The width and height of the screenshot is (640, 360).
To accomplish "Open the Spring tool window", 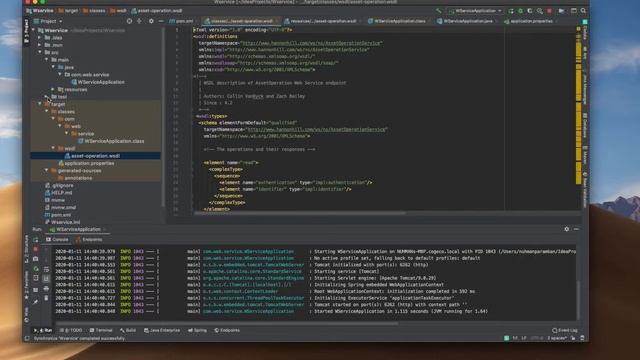I will [198, 330].
